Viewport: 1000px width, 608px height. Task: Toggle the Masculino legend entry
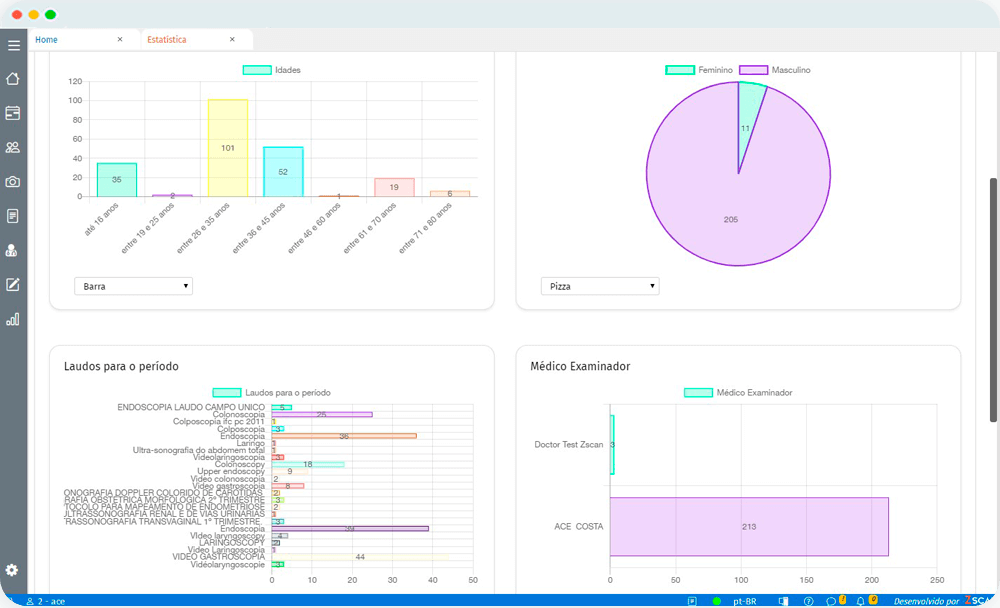pos(775,70)
